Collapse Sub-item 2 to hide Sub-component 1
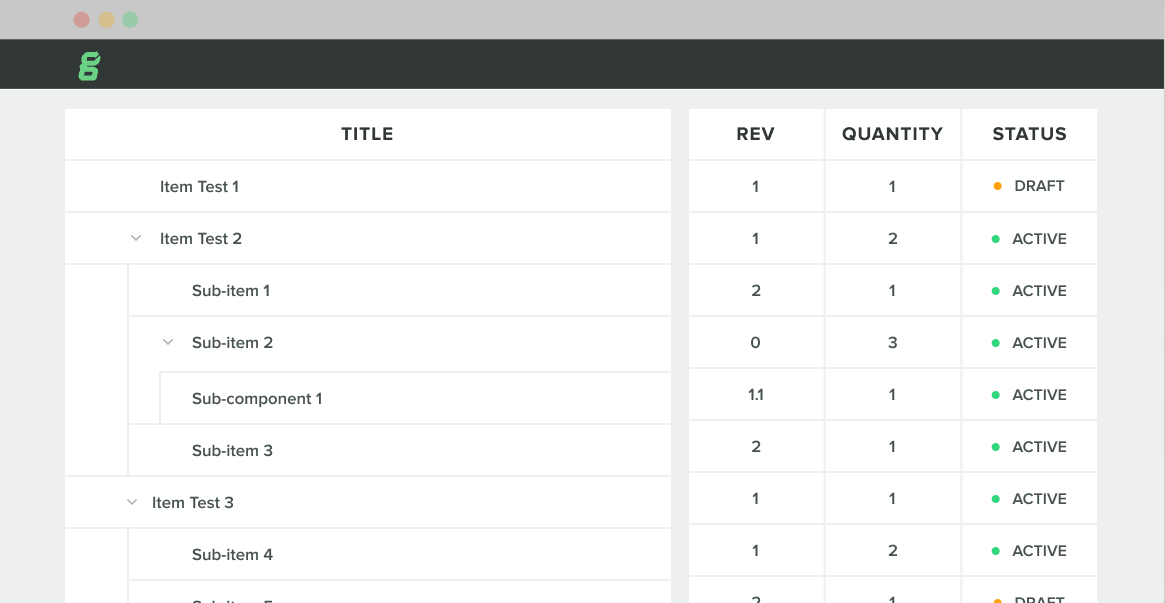This screenshot has width=1165, height=603. pyautogui.click(x=168, y=342)
